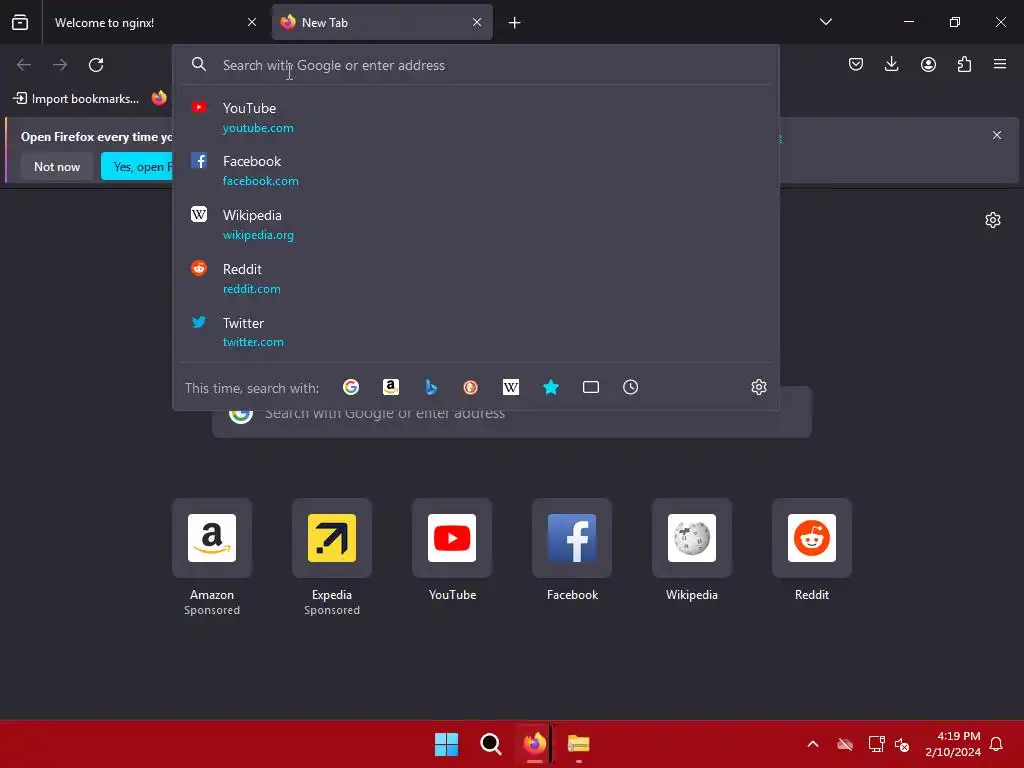The image size is (1024, 768).
Task: Search this time with Amazon icon
Action: pyautogui.click(x=391, y=387)
